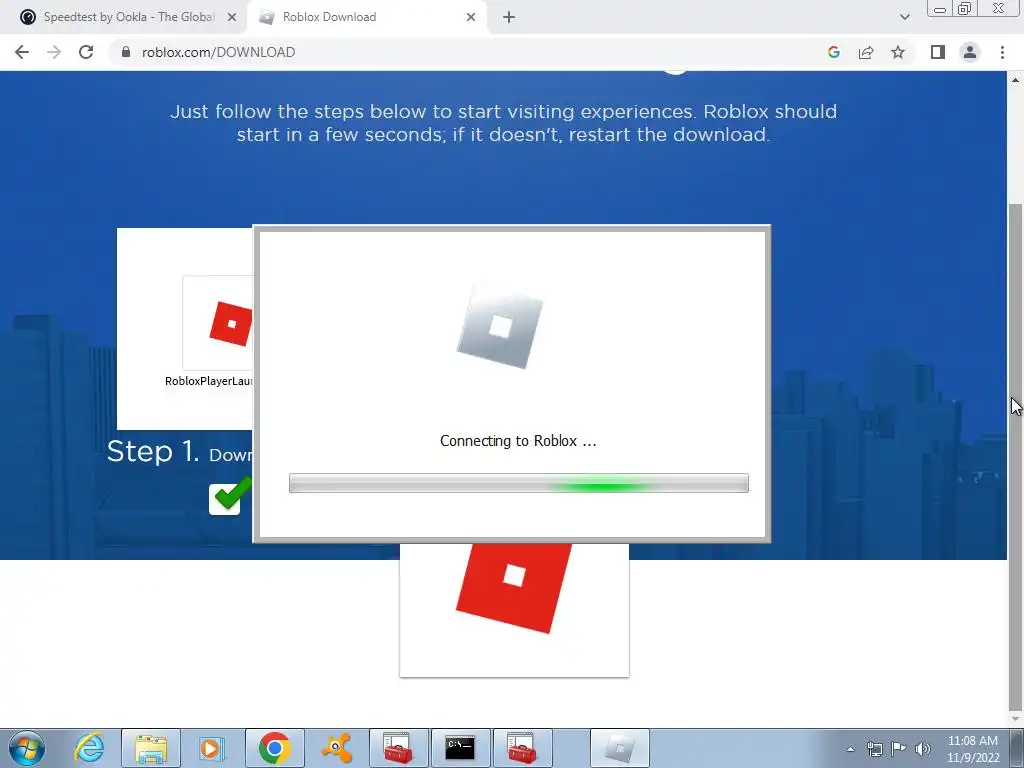Click the volume speaker tray icon
The image size is (1024, 768).
tap(923, 749)
